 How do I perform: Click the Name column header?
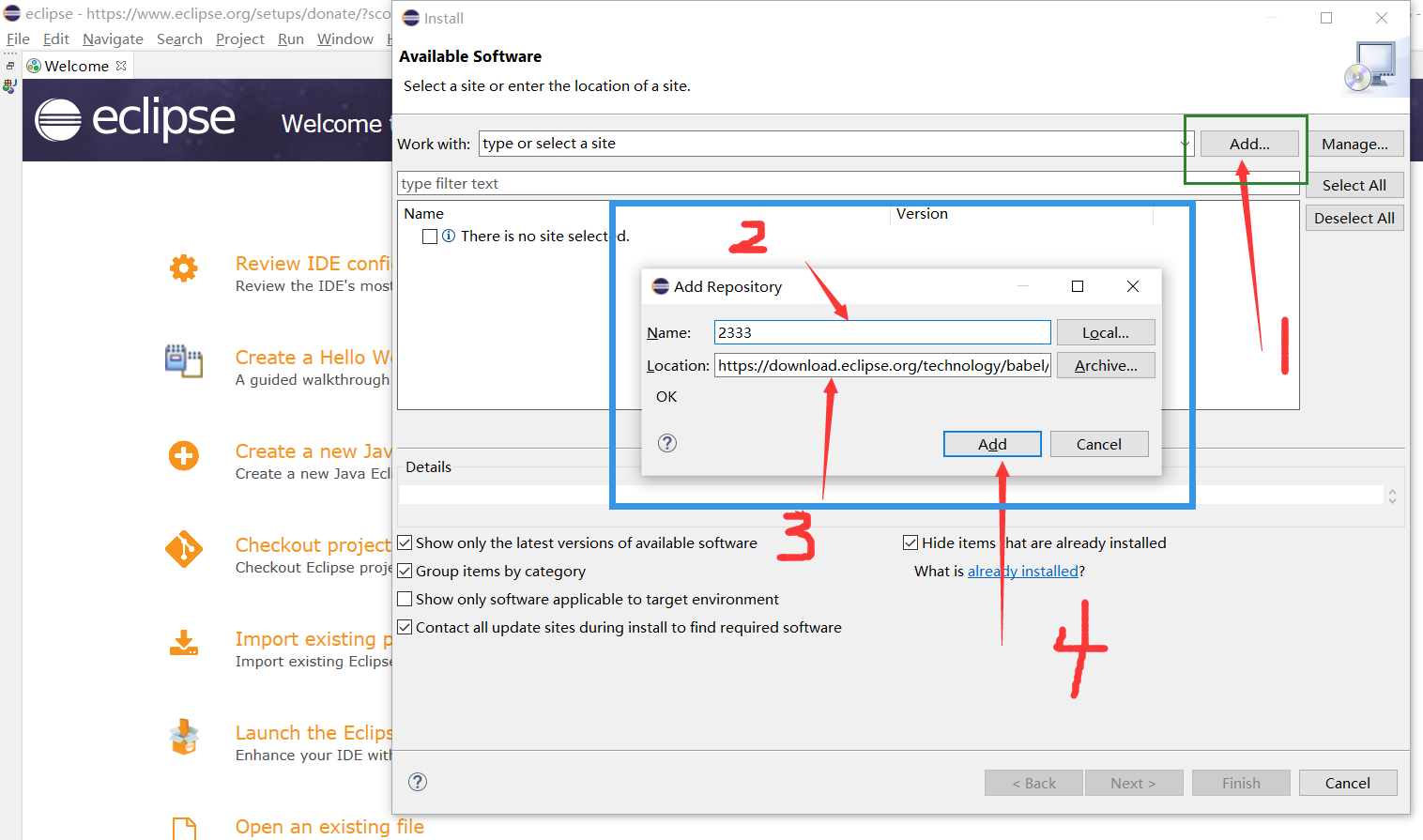click(x=424, y=213)
